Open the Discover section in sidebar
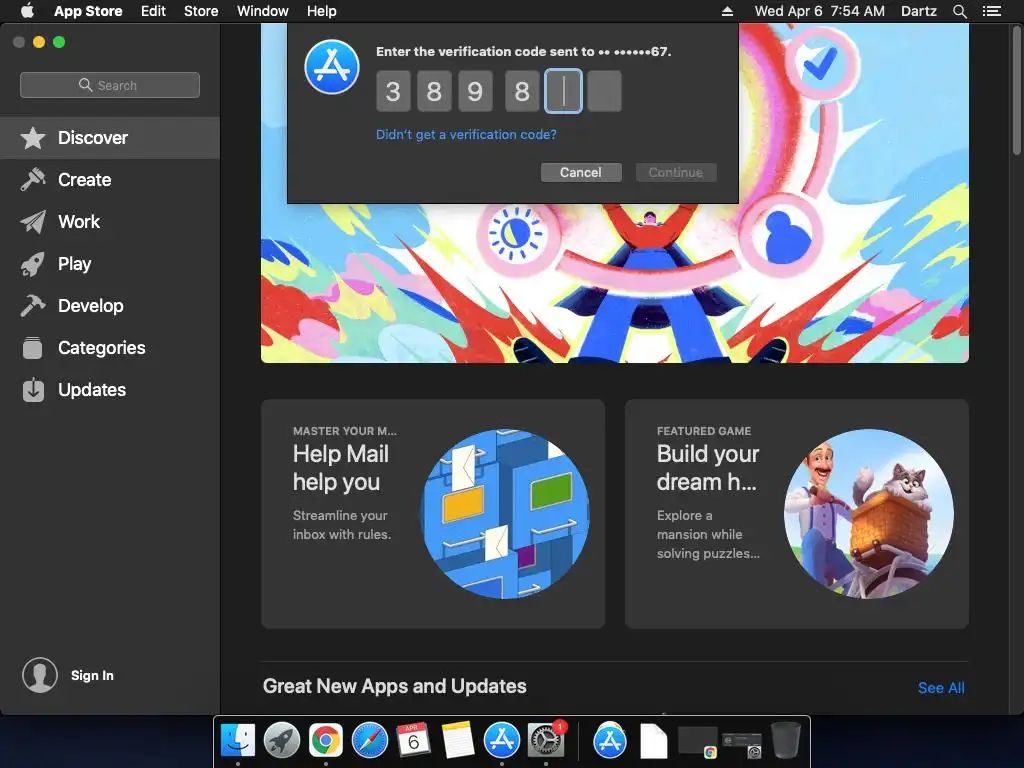 [x=110, y=138]
